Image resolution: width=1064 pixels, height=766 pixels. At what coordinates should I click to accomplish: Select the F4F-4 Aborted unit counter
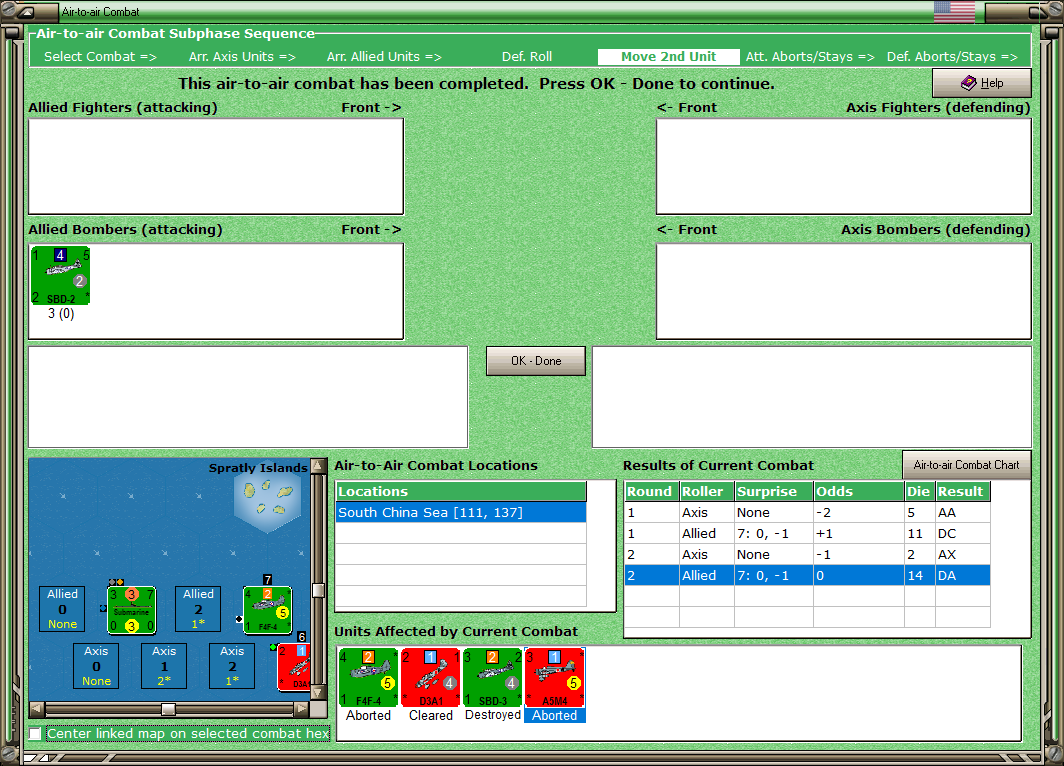click(368, 677)
